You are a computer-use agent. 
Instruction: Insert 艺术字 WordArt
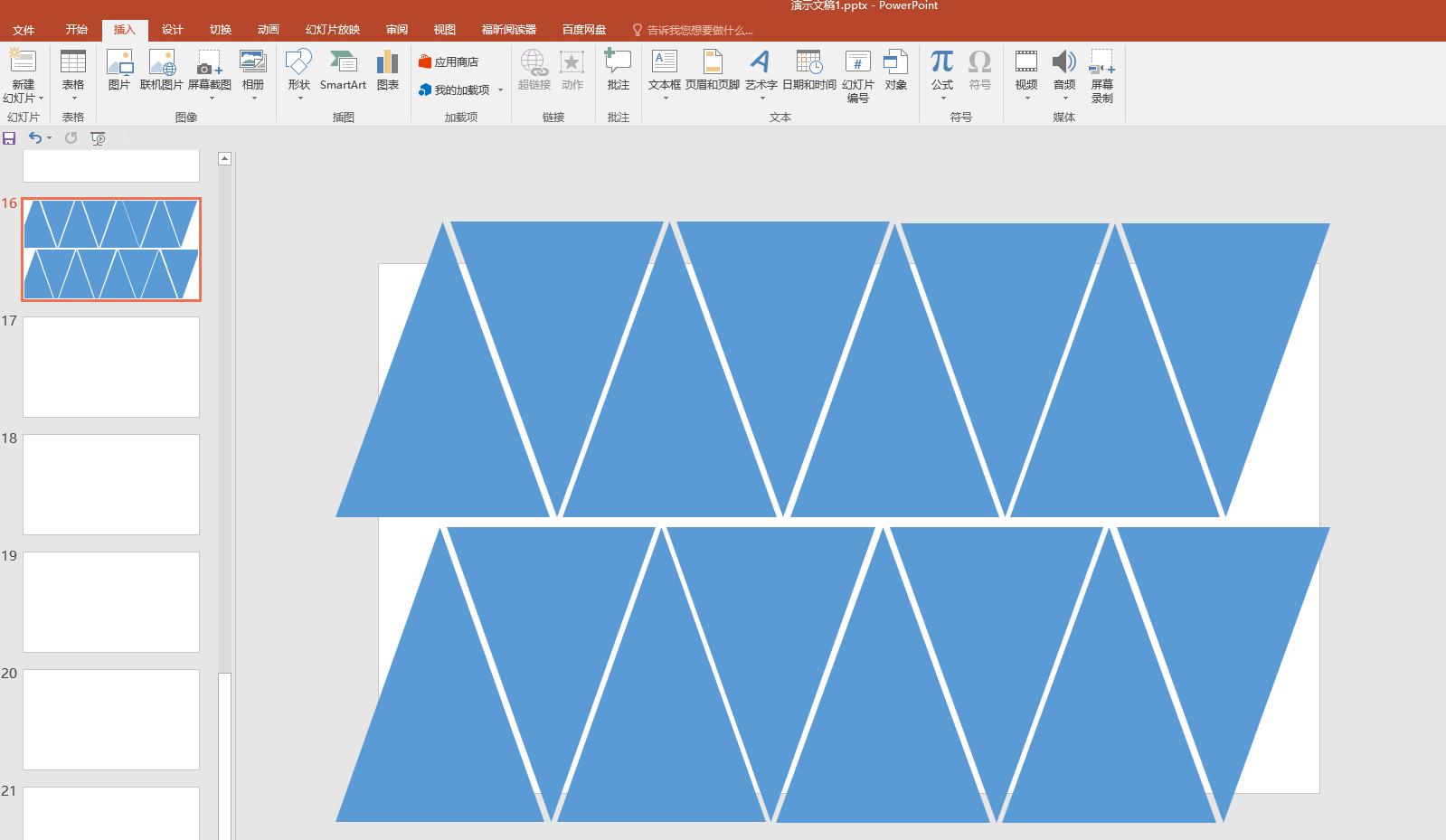[761, 70]
